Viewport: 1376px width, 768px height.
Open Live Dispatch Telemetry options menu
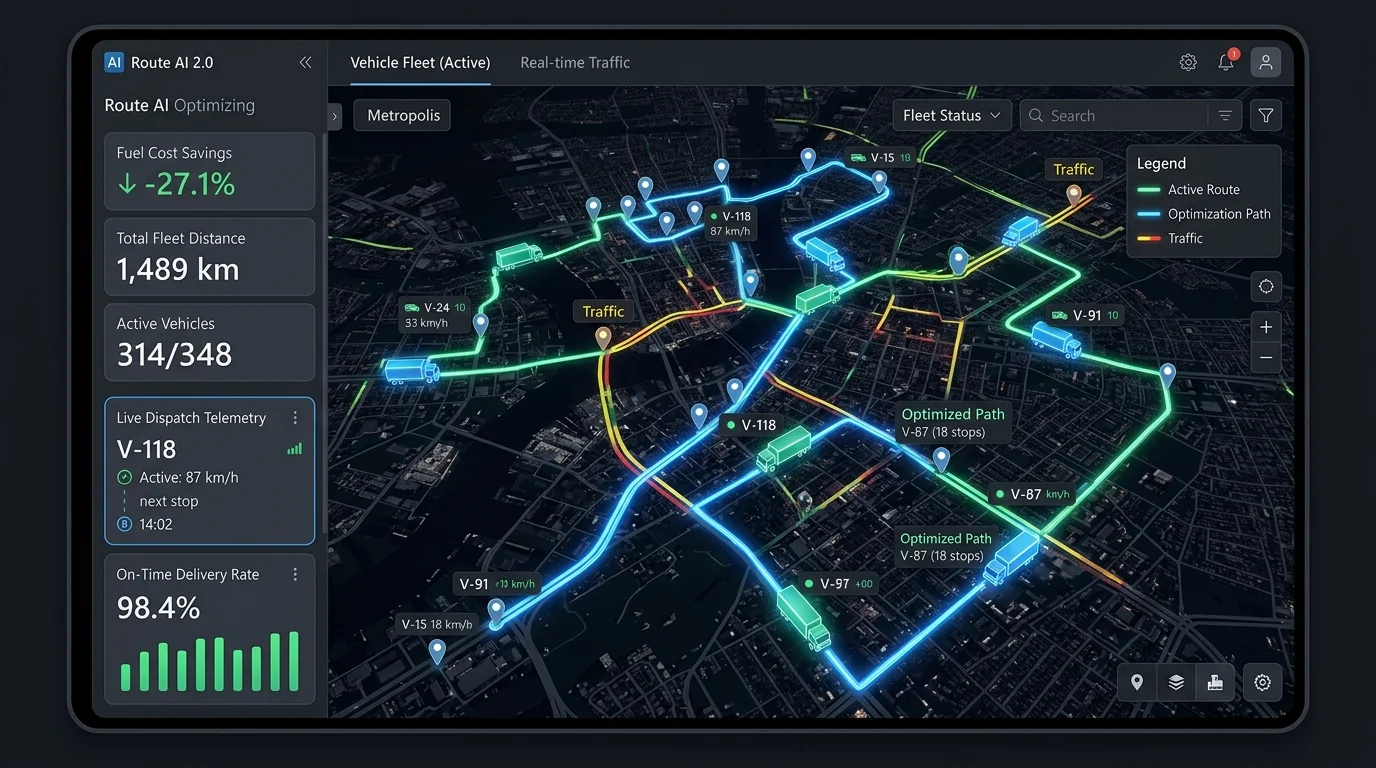coord(295,418)
